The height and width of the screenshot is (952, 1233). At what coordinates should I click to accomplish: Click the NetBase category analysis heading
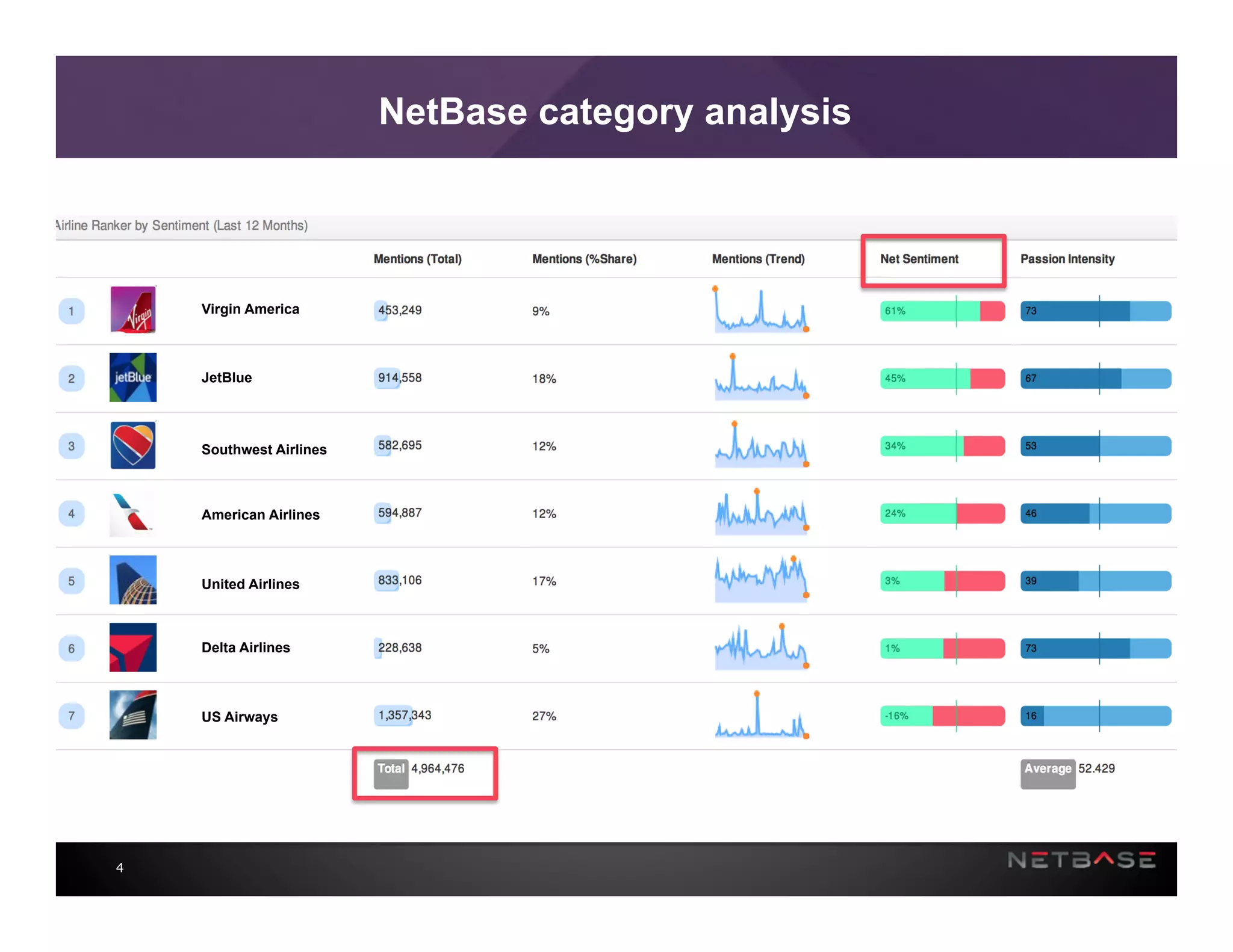[615, 112]
